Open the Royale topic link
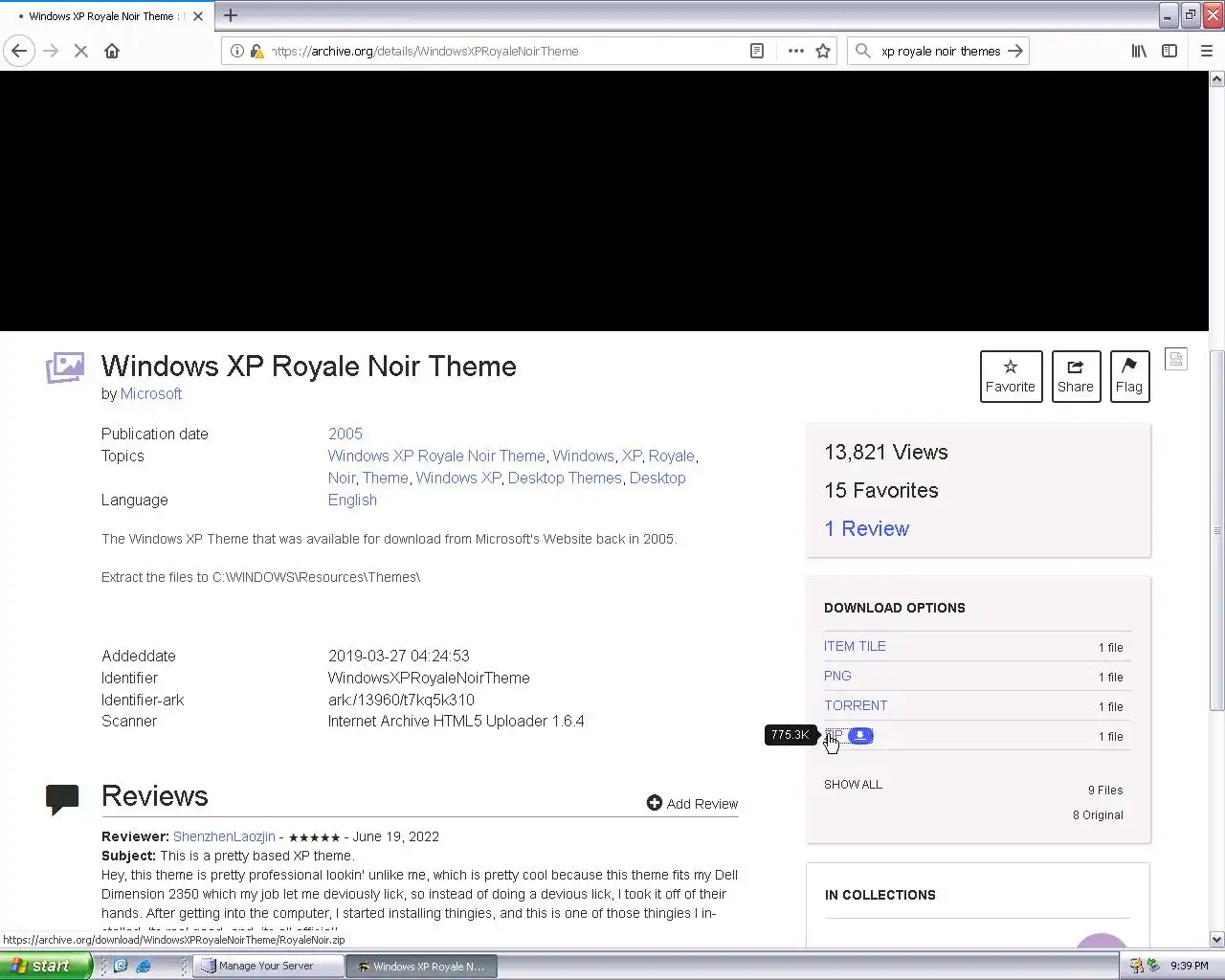 tap(672, 456)
